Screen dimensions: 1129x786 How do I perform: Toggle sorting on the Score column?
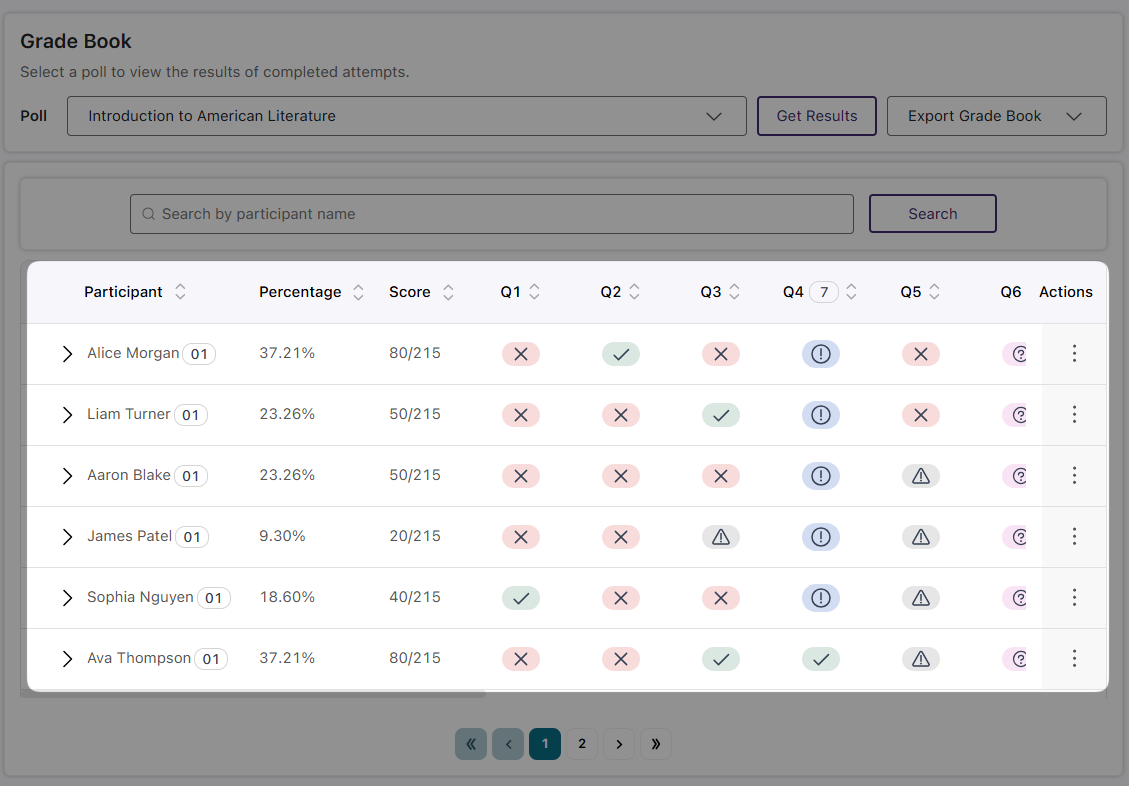click(448, 292)
